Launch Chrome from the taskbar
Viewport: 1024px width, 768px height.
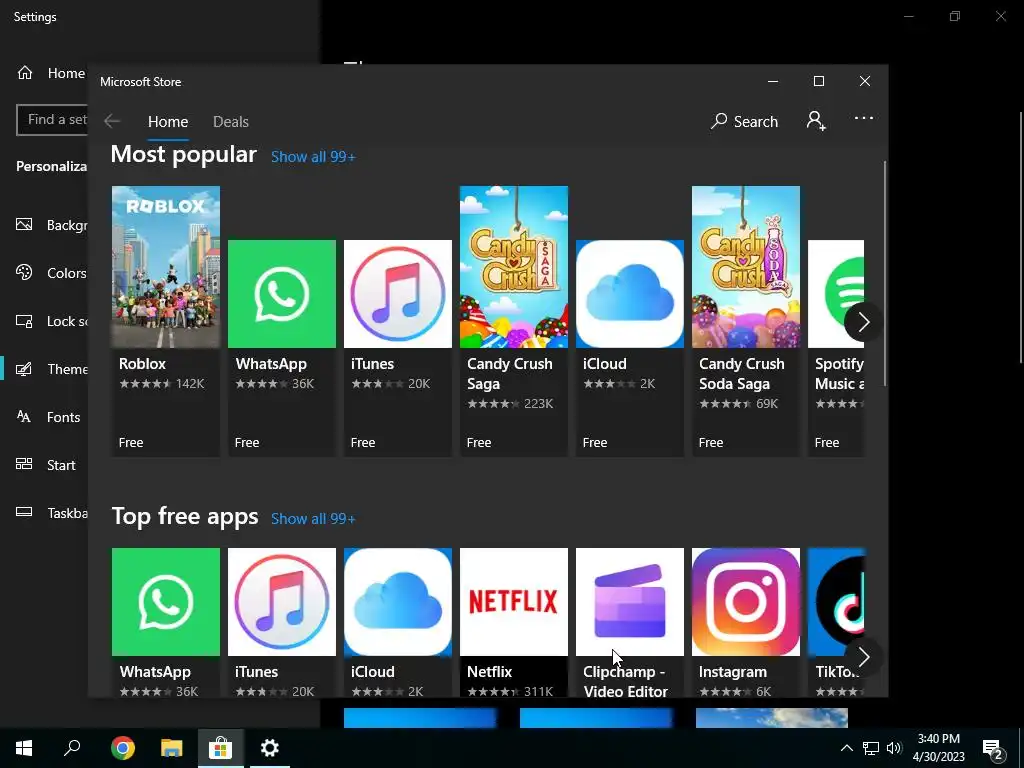pyautogui.click(x=122, y=748)
